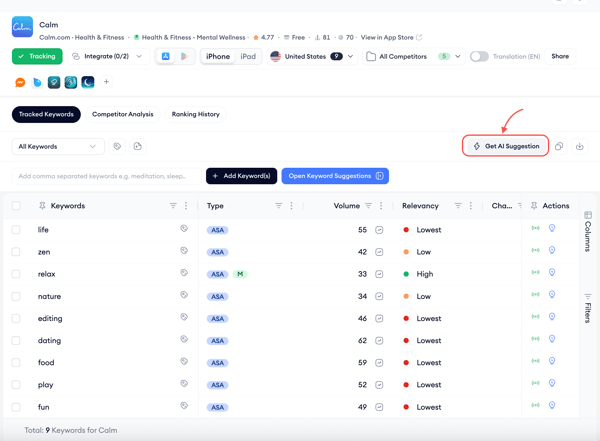Screen dimensions: 600x441
Task: Expand the Integrate (0/2) dropdown
Action: click(108, 57)
